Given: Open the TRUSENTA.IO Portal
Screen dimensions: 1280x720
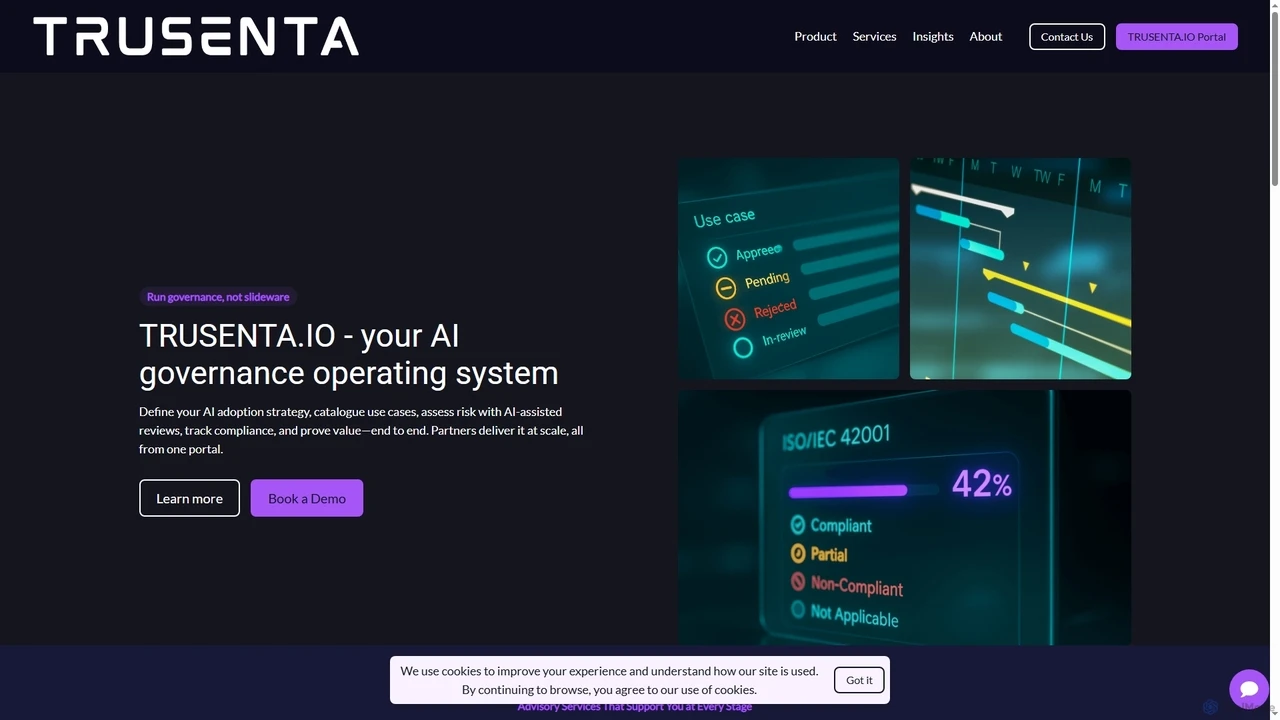Looking at the screenshot, I should click(1177, 37).
